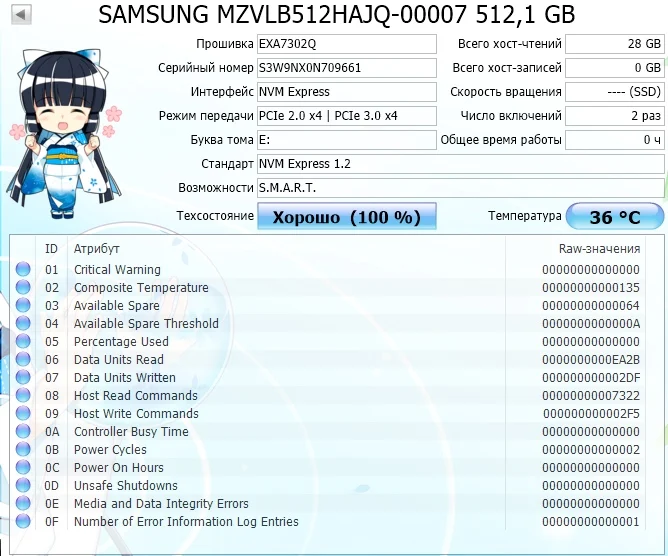Viewport: 668px width, 556px height.
Task: Click the total host writes value 0 GB
Action: click(x=615, y=68)
